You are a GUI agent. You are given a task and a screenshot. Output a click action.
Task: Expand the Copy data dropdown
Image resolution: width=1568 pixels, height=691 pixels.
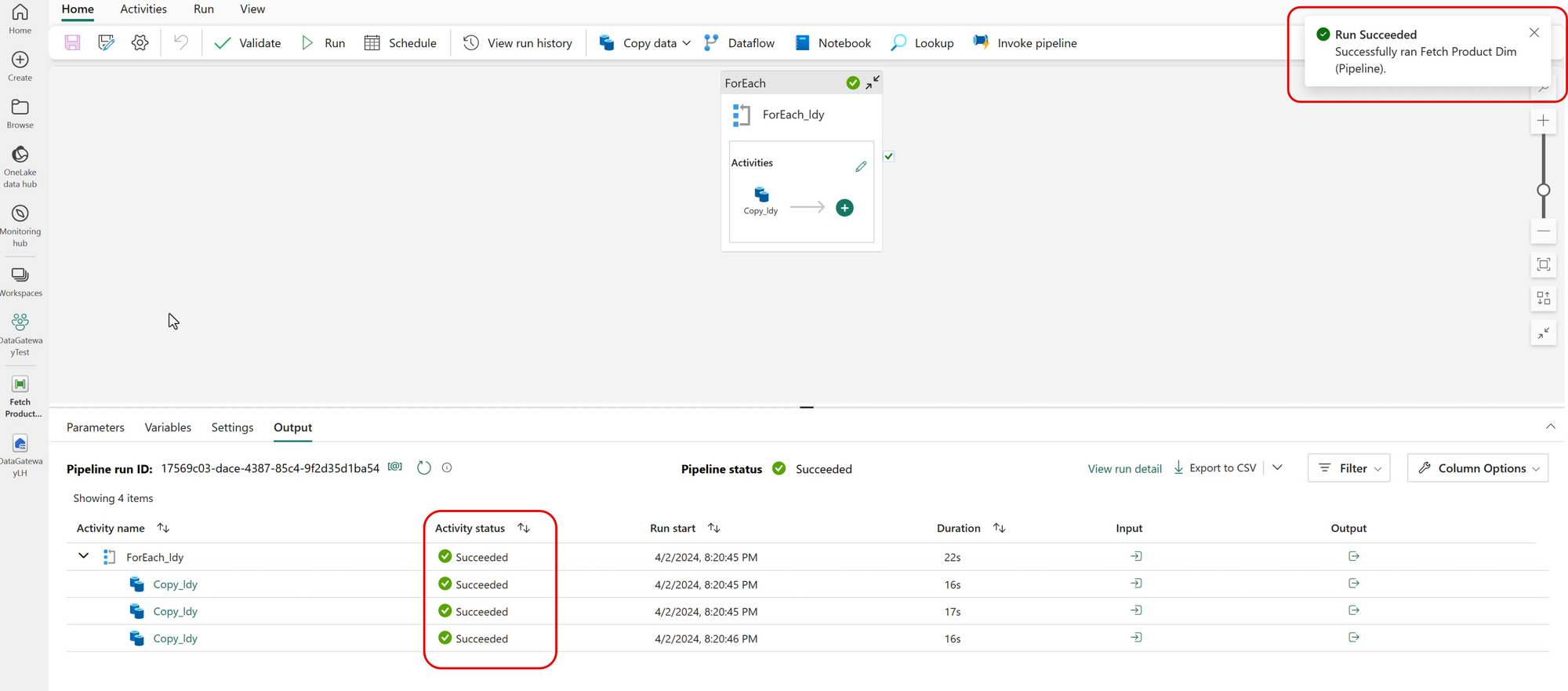687,43
